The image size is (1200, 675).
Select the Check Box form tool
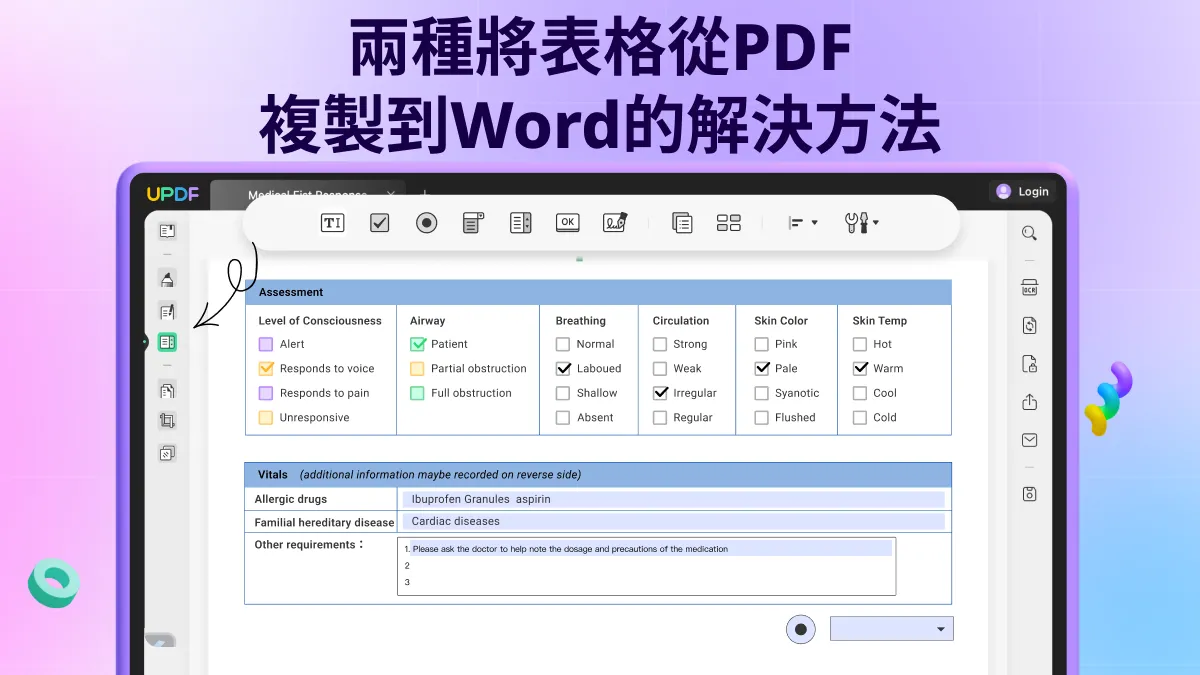coord(380,223)
